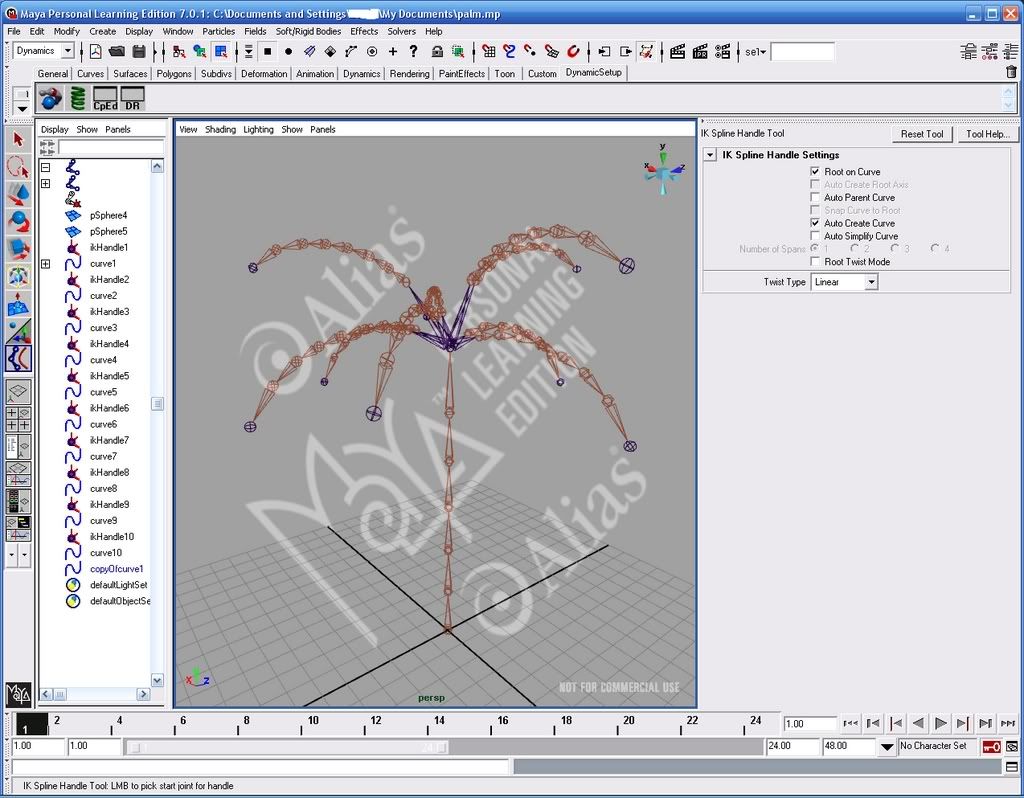Screen dimensions: 1024x798
Task: Collapse the IK Spline Handle Settings section
Action: click(711, 155)
